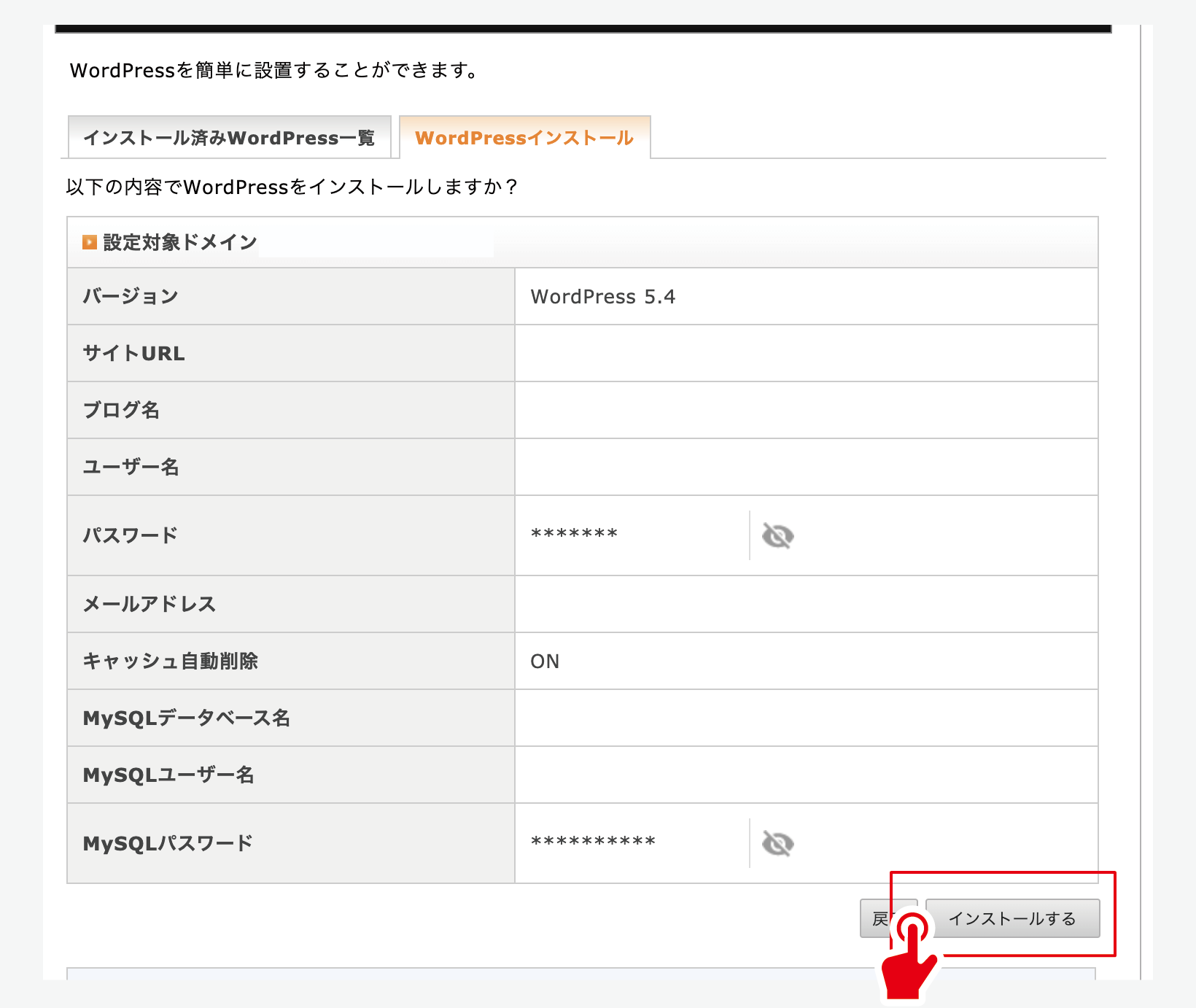Click the masked MySQLパスワード asterisks value
Viewport: 1196px width, 1008px height.
tap(593, 842)
